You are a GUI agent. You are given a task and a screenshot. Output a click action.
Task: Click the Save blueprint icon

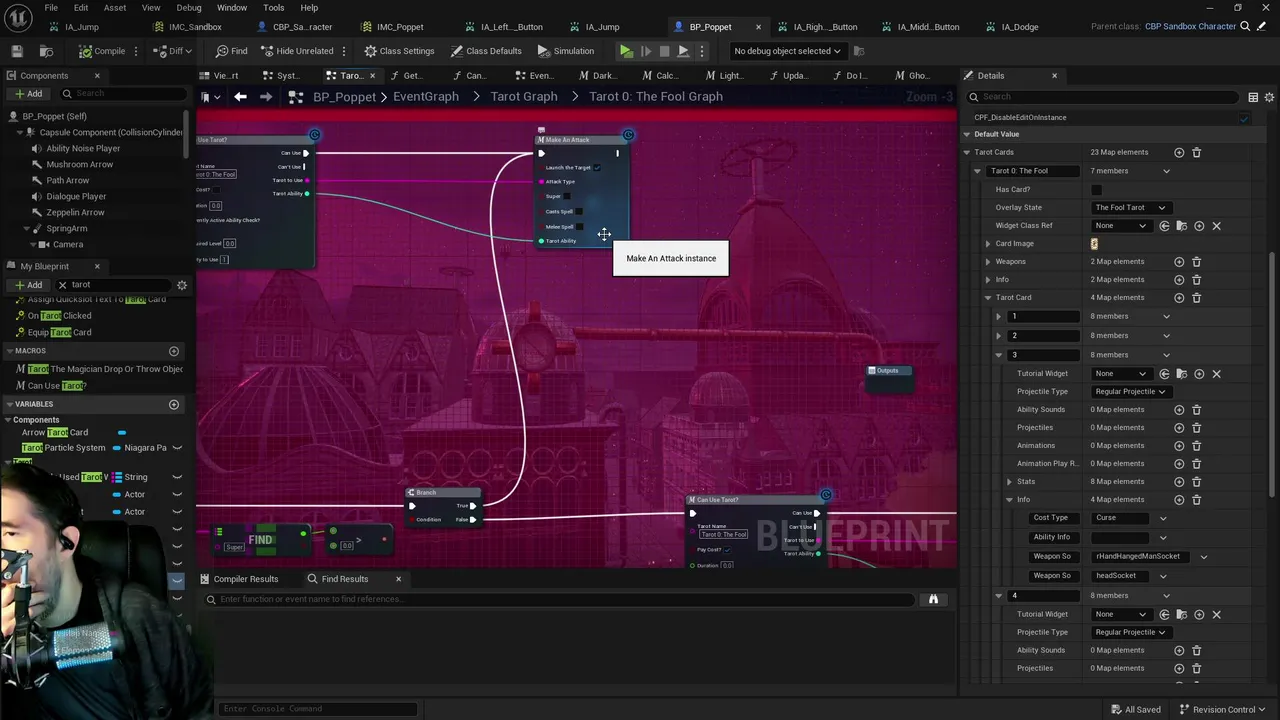[x=17, y=51]
